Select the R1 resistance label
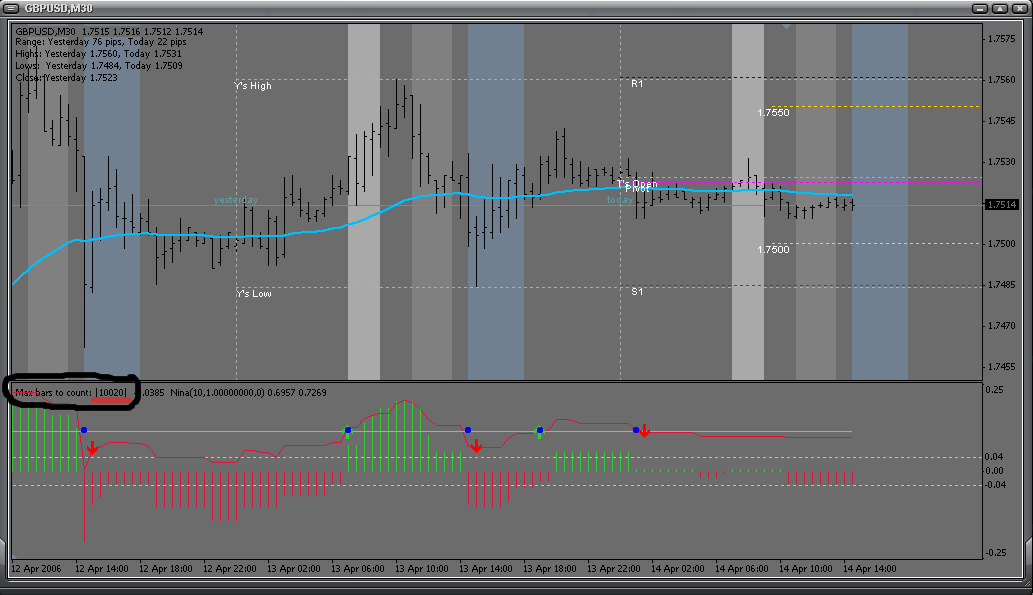The height and width of the screenshot is (595, 1033). [x=637, y=84]
